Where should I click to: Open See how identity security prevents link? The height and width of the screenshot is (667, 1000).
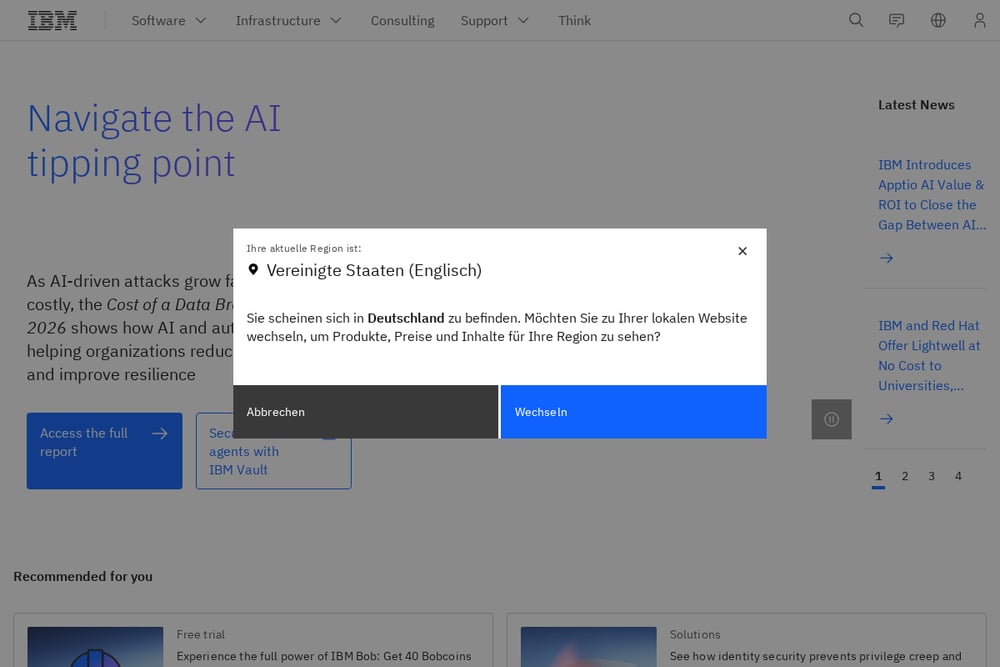click(816, 656)
